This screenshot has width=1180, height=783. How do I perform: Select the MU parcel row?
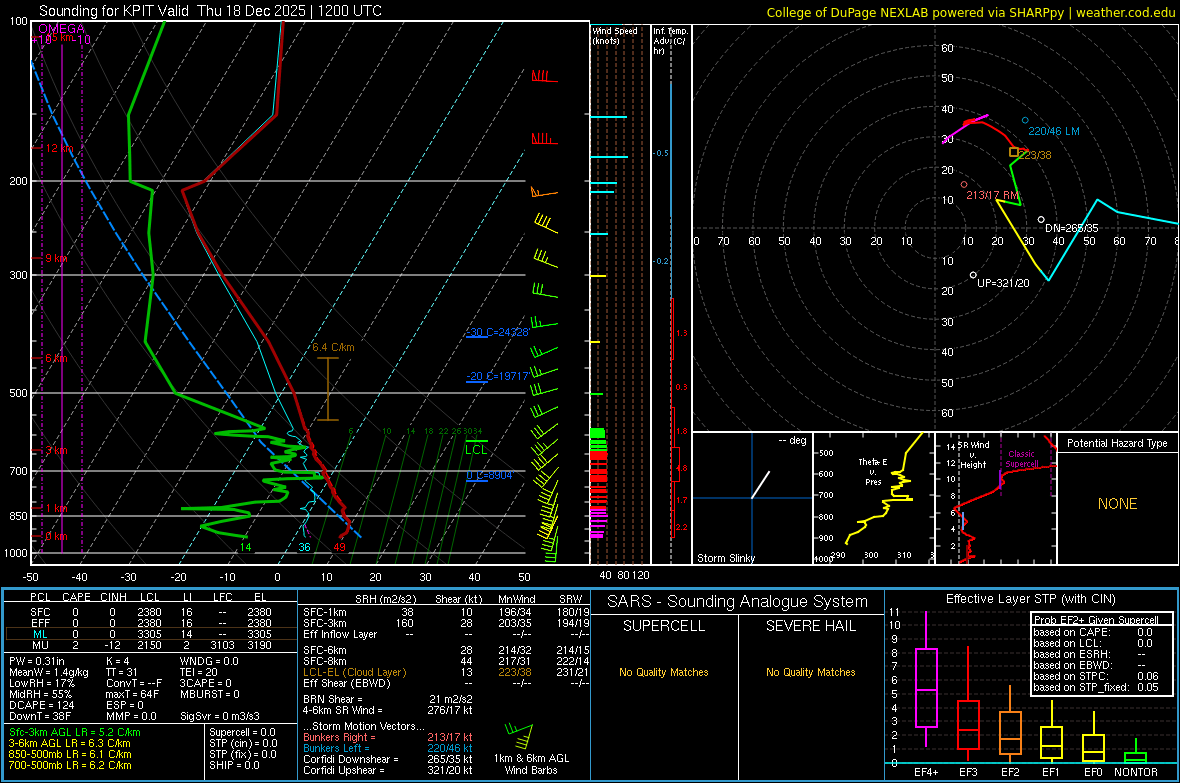point(151,645)
